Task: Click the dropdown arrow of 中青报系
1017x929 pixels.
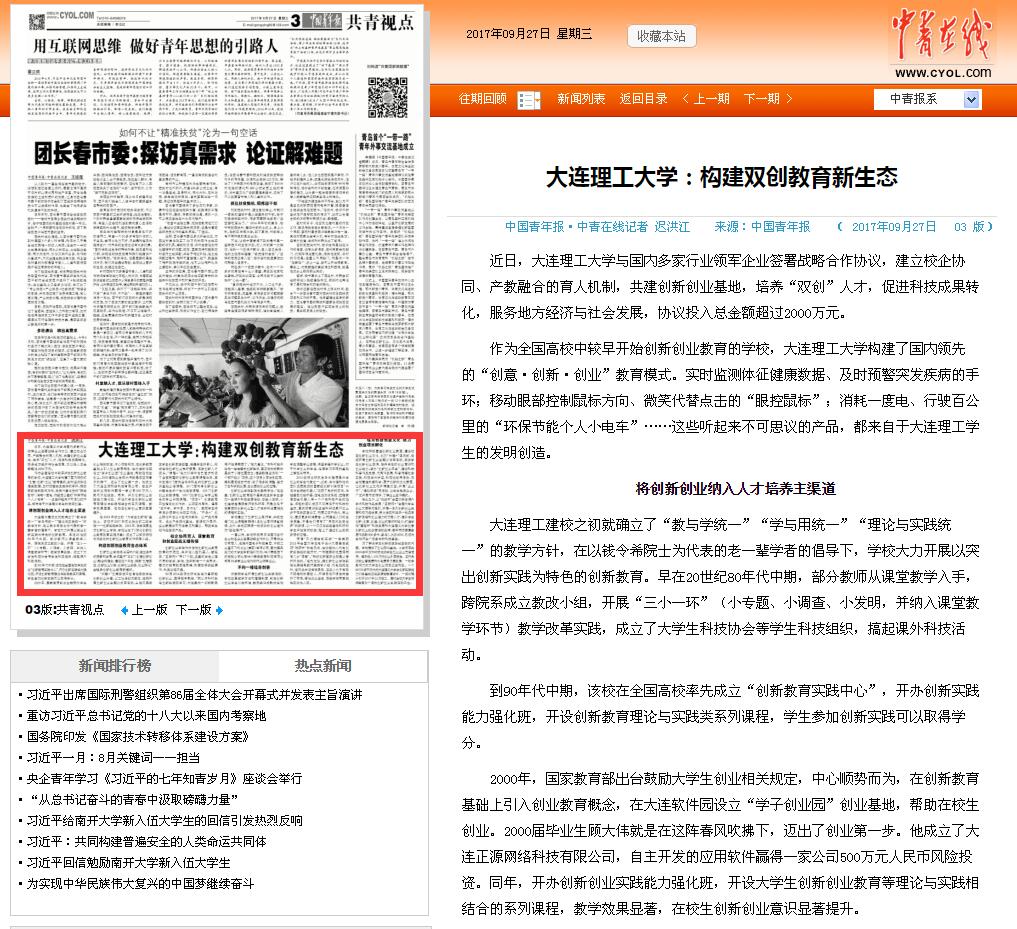Action: point(971,99)
